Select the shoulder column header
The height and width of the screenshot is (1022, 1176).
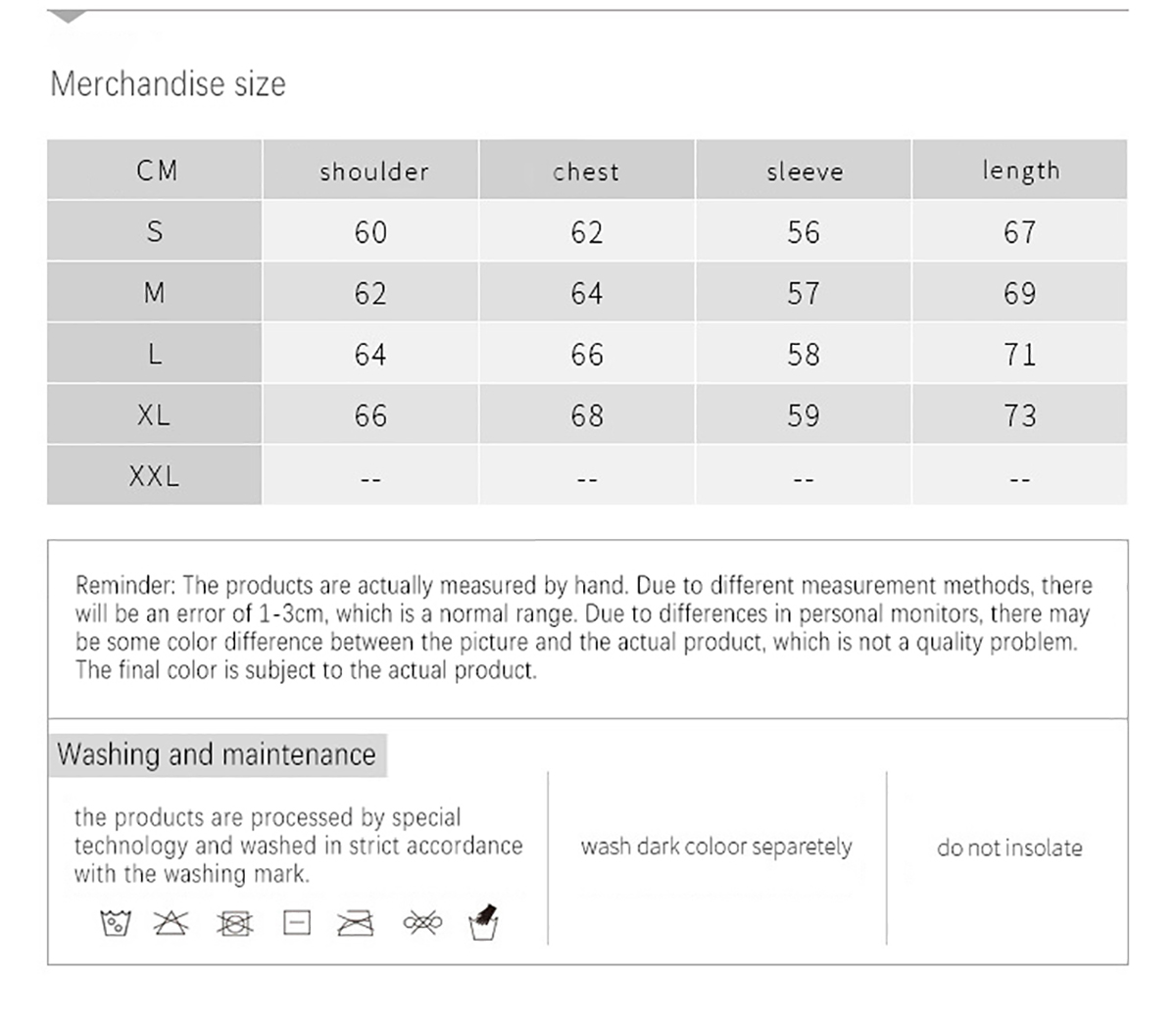pyautogui.click(x=373, y=171)
